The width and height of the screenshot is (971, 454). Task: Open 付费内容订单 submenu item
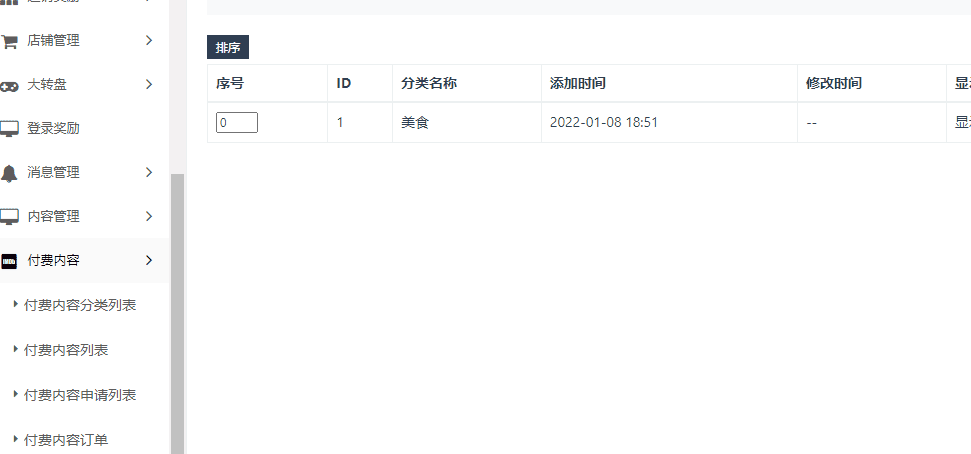coord(66,440)
